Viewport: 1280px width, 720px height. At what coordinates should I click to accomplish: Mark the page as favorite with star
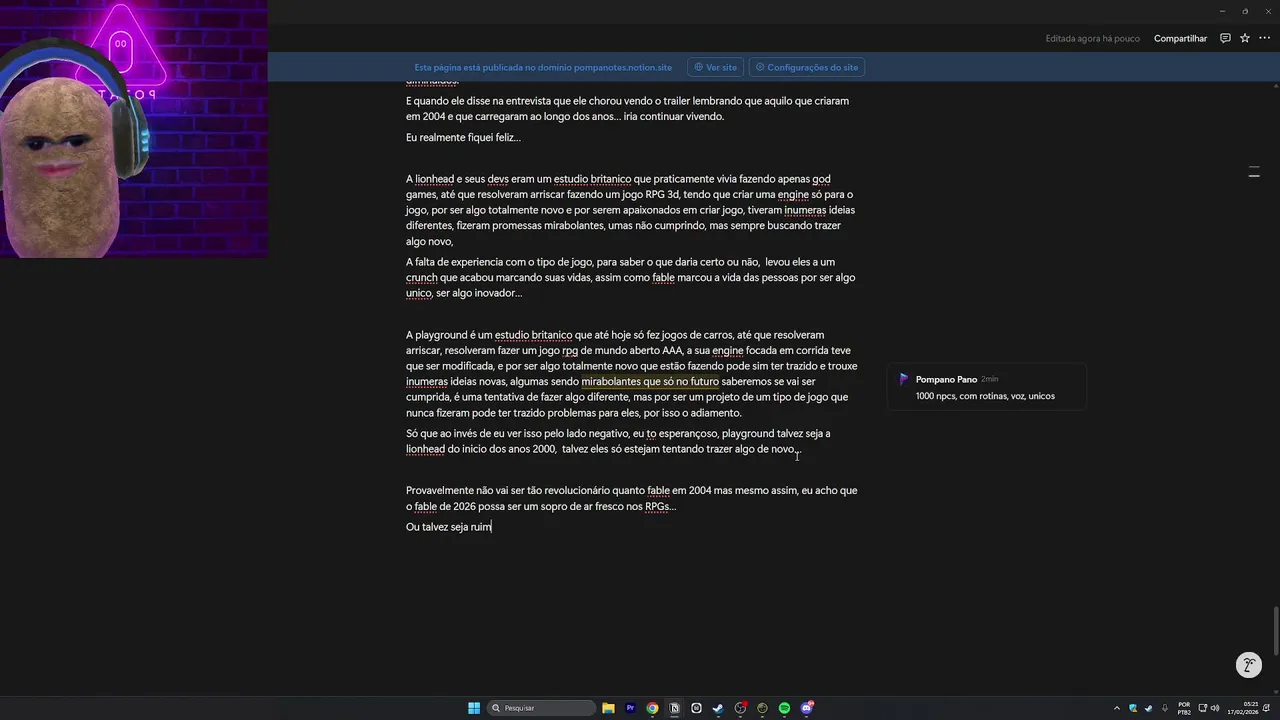pos(1245,38)
